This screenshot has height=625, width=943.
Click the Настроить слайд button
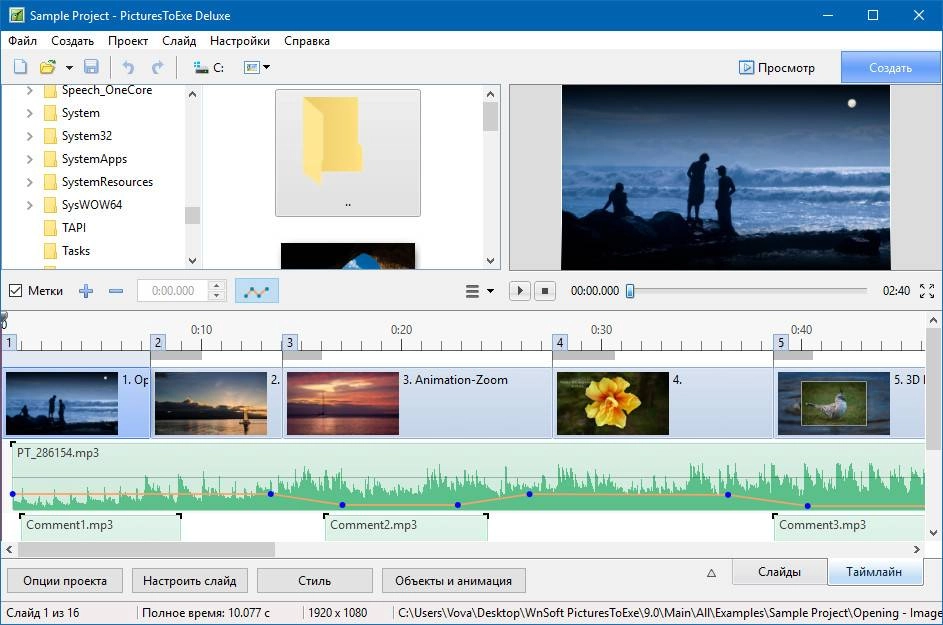click(x=189, y=580)
